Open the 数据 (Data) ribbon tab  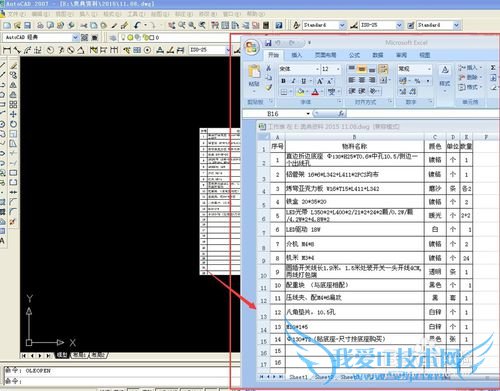tap(378, 55)
